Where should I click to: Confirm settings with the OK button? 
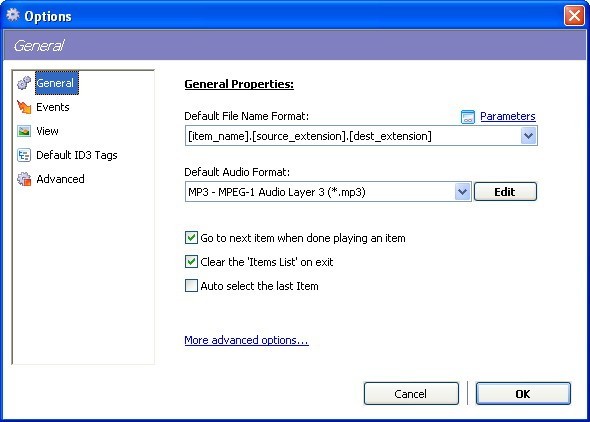(x=523, y=394)
